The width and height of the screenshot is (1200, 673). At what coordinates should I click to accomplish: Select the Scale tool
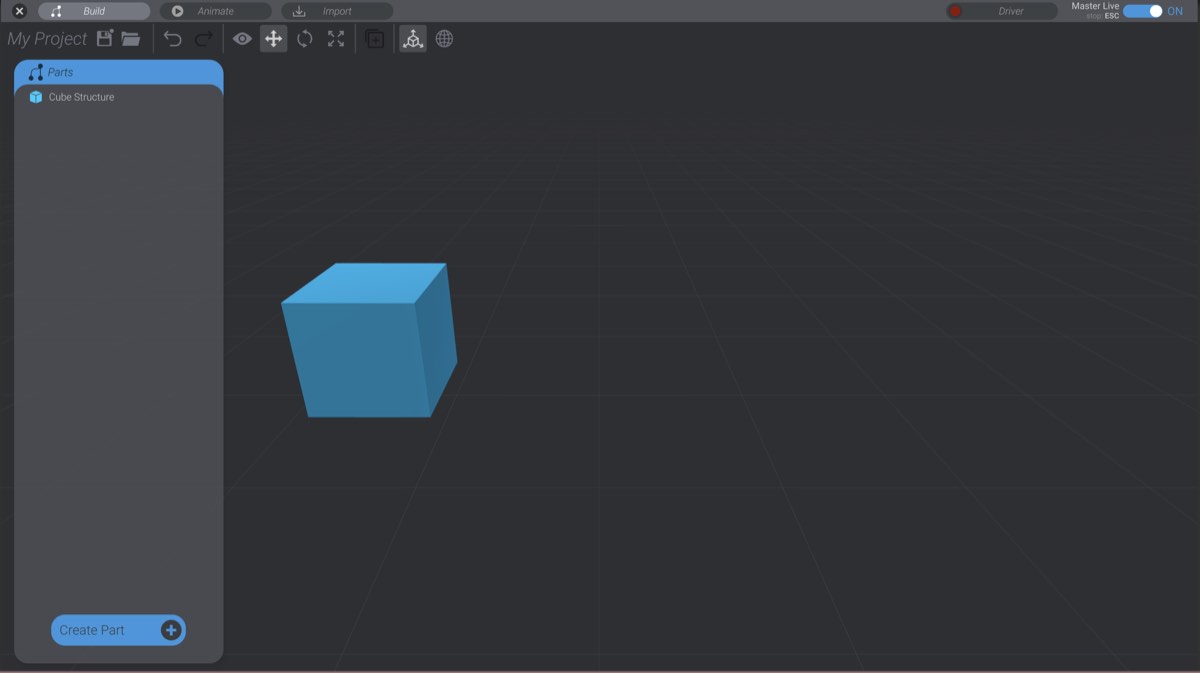[x=336, y=38]
